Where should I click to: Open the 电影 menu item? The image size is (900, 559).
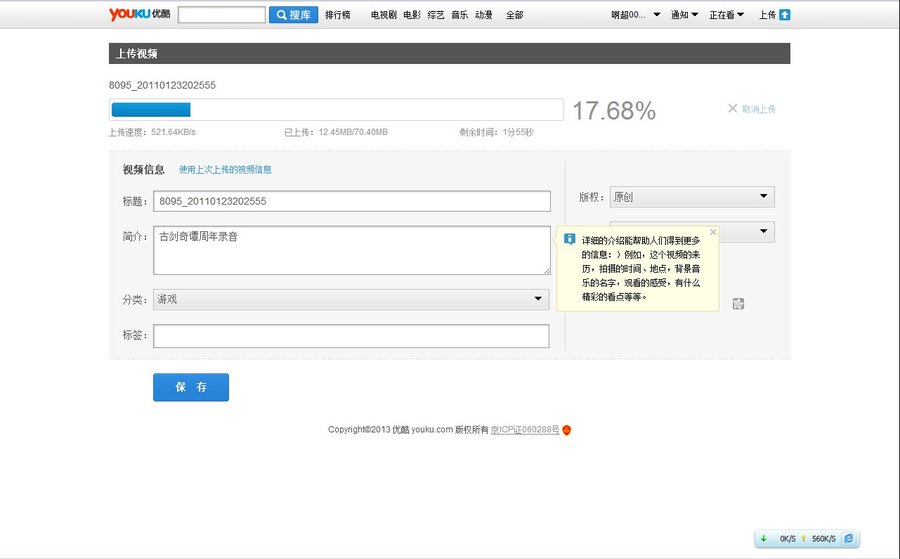click(x=412, y=15)
